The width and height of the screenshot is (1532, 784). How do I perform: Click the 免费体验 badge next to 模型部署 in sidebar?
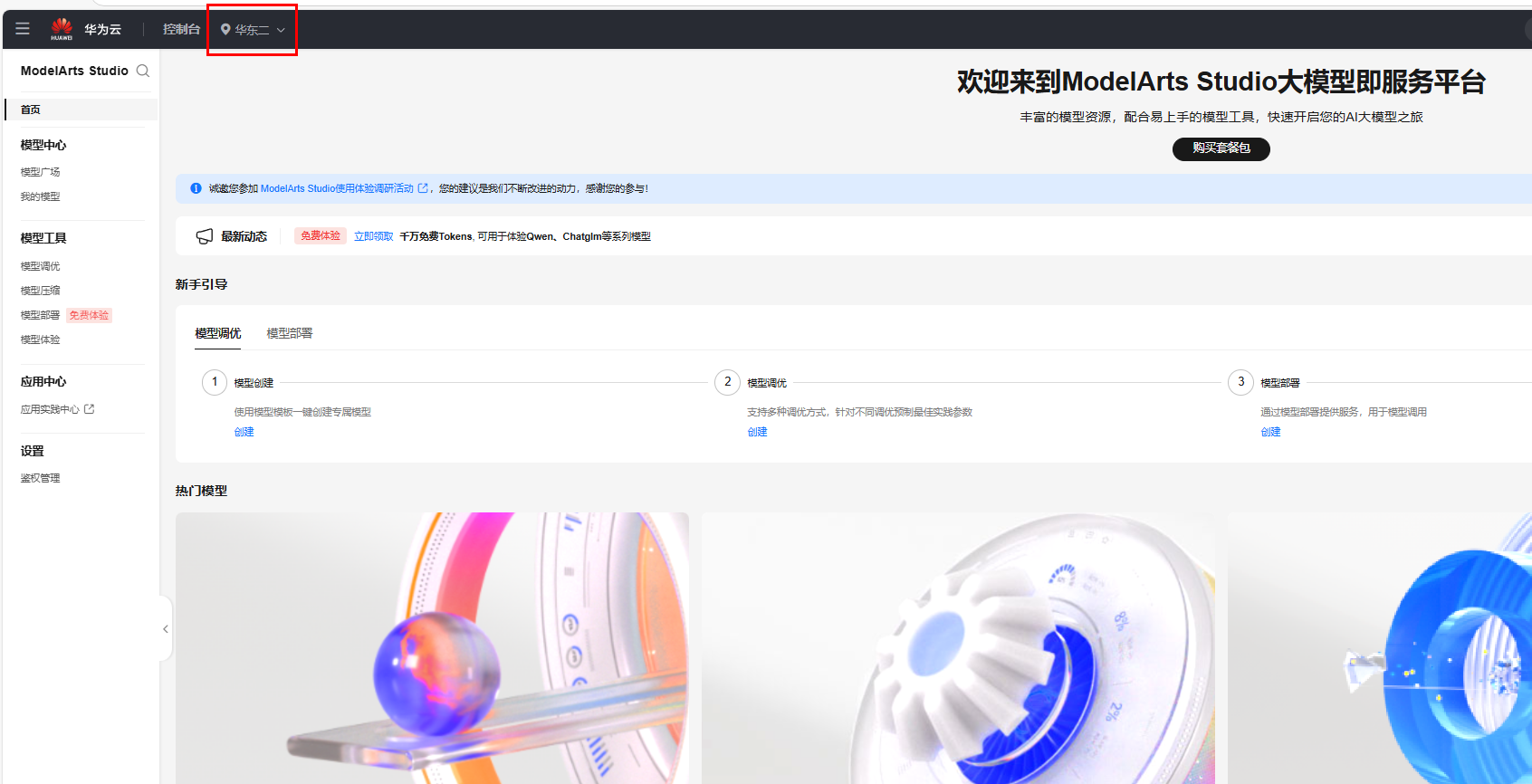[x=89, y=315]
